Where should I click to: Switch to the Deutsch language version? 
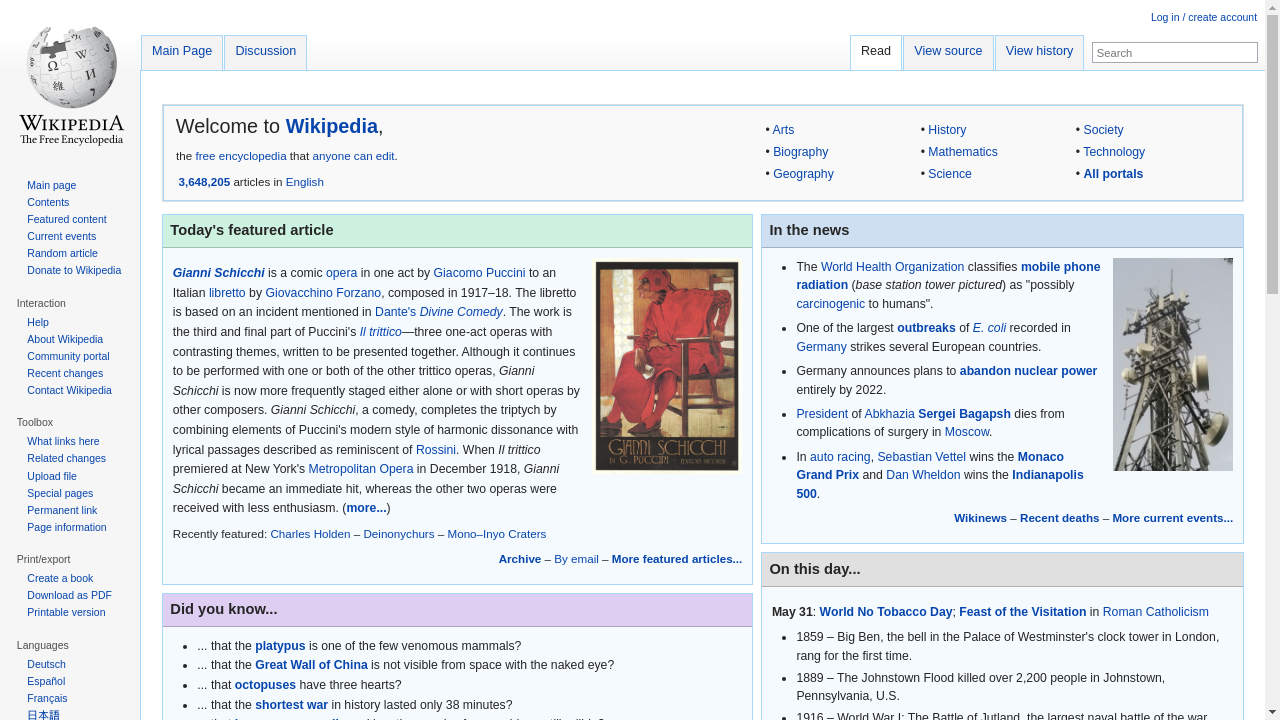pyautogui.click(x=46, y=663)
